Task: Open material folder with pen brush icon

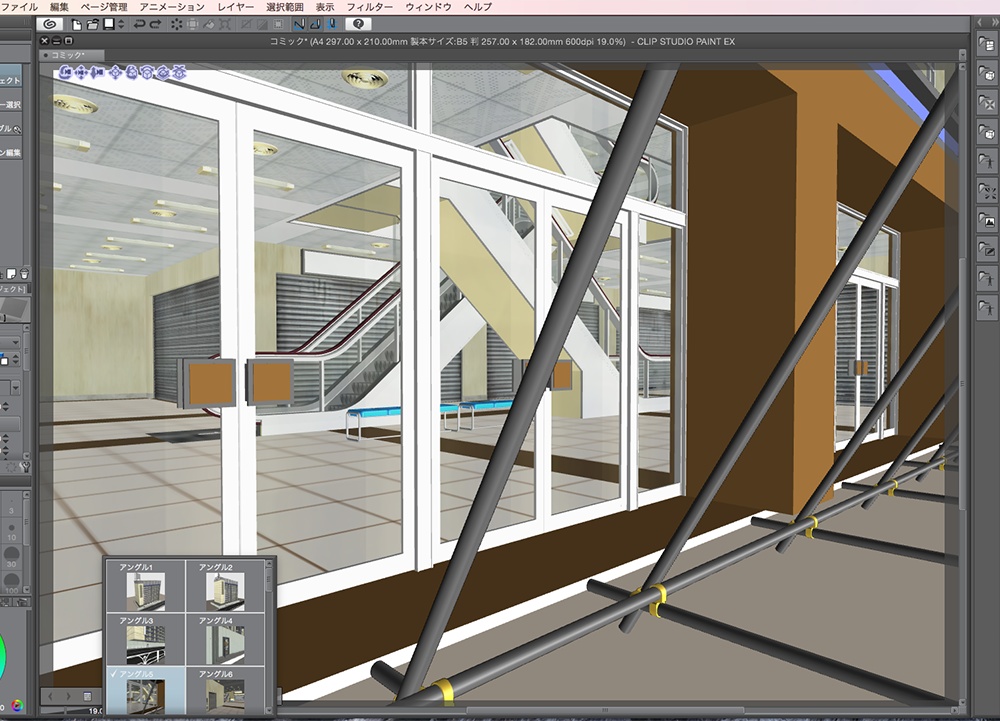Action: point(987,250)
